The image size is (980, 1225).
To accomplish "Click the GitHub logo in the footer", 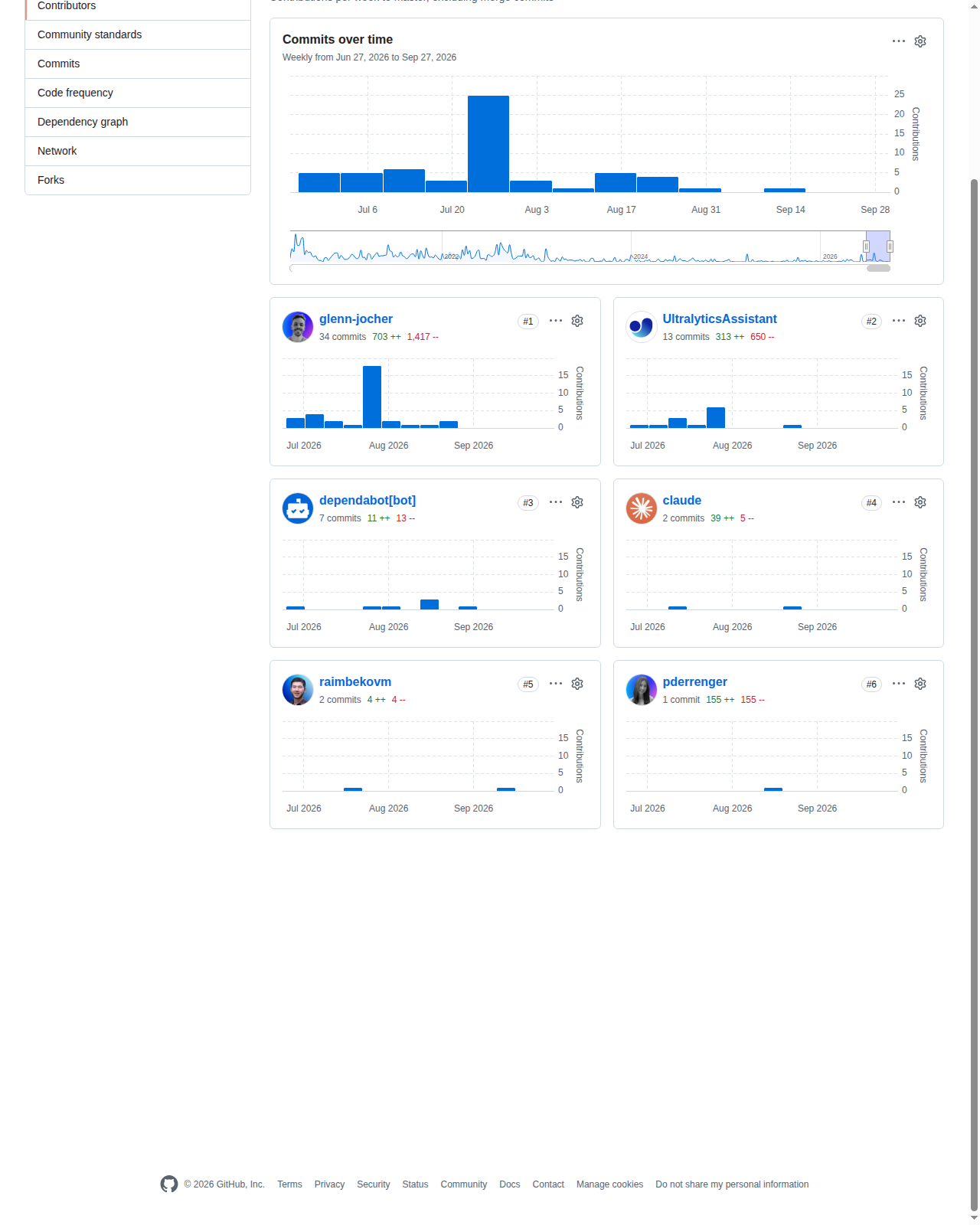I will tap(169, 1184).
